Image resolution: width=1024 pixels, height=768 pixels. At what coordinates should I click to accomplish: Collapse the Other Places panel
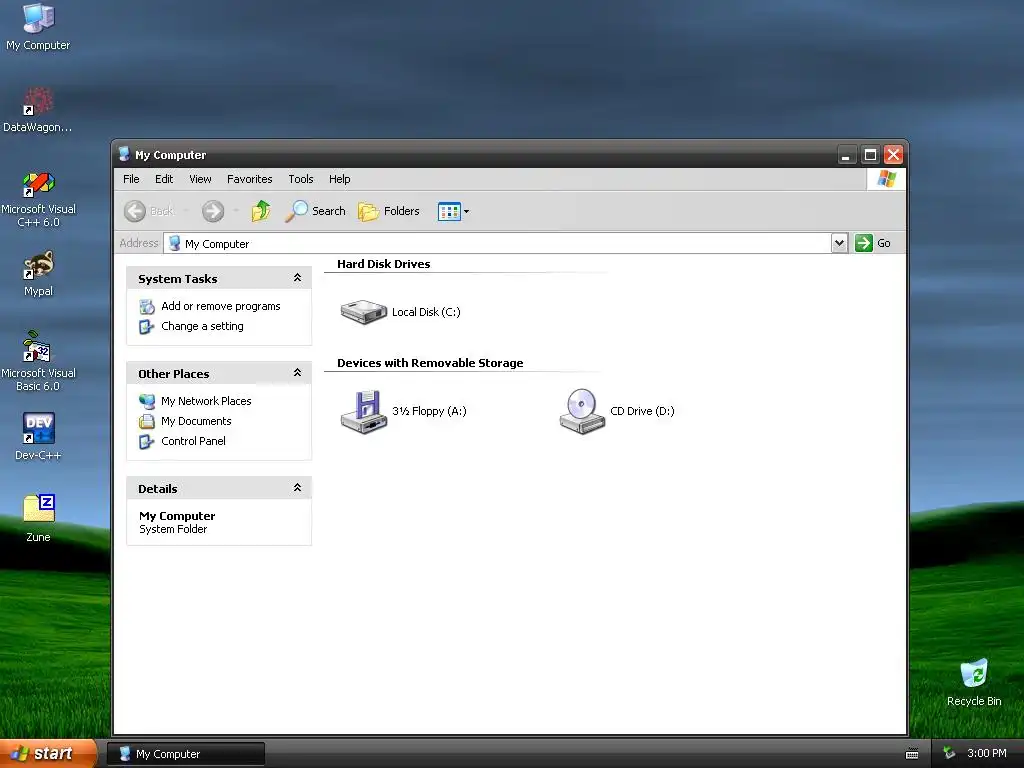pyautogui.click(x=297, y=373)
